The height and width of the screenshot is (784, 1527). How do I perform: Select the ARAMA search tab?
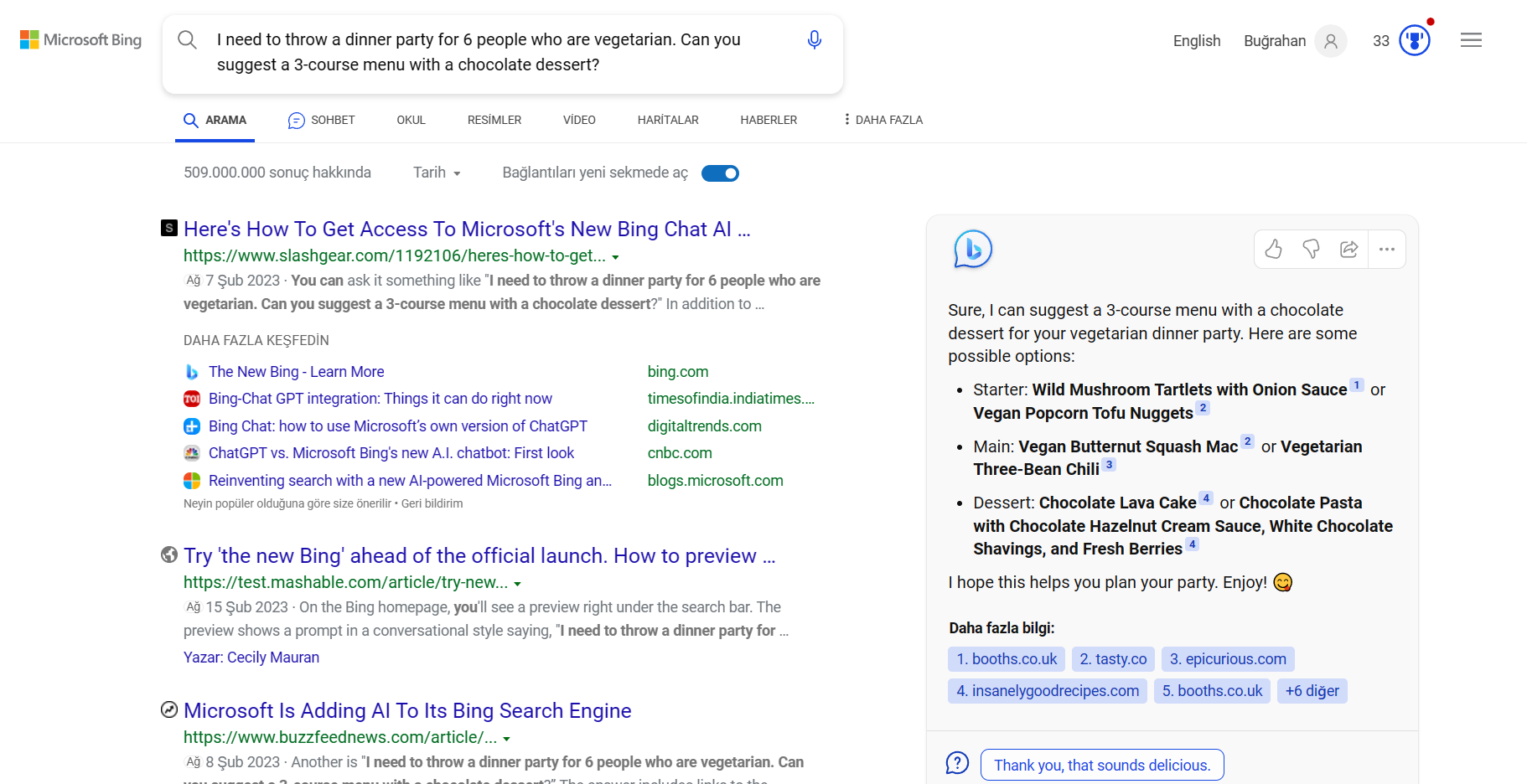pyautogui.click(x=215, y=120)
